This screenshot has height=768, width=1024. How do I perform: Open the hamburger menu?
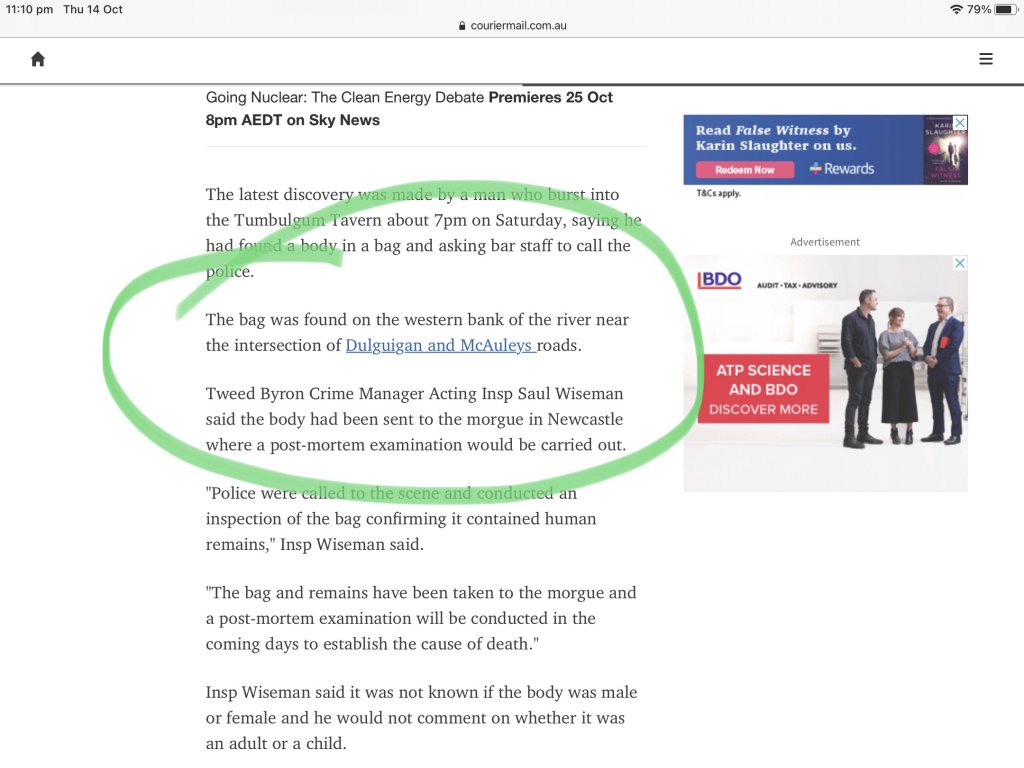tap(985, 59)
